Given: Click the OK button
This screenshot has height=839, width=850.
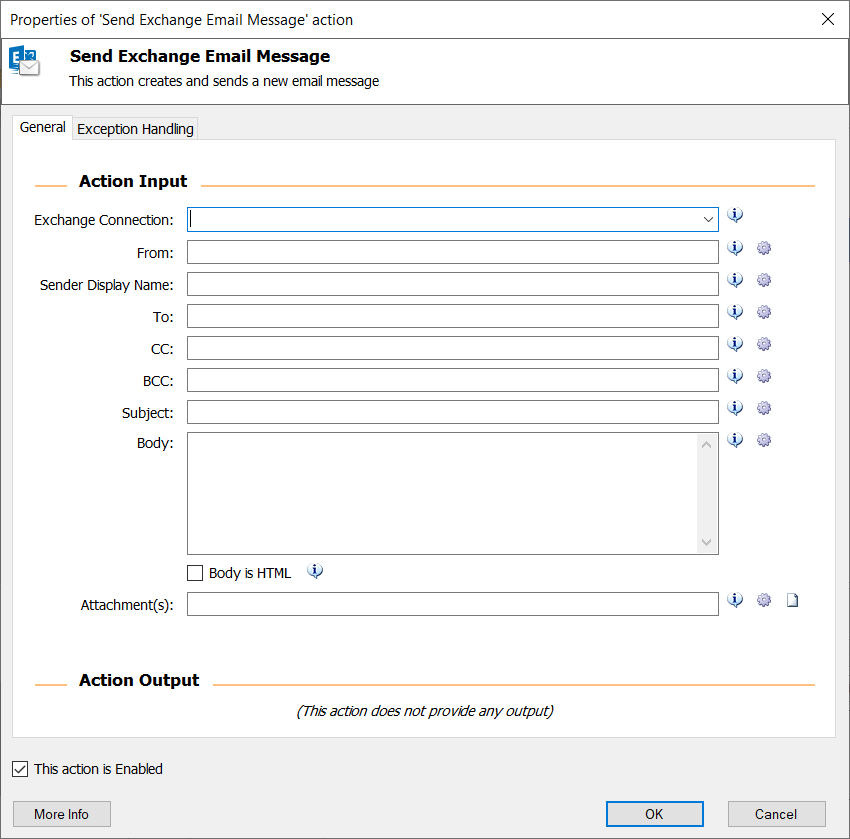Looking at the screenshot, I should [654, 814].
